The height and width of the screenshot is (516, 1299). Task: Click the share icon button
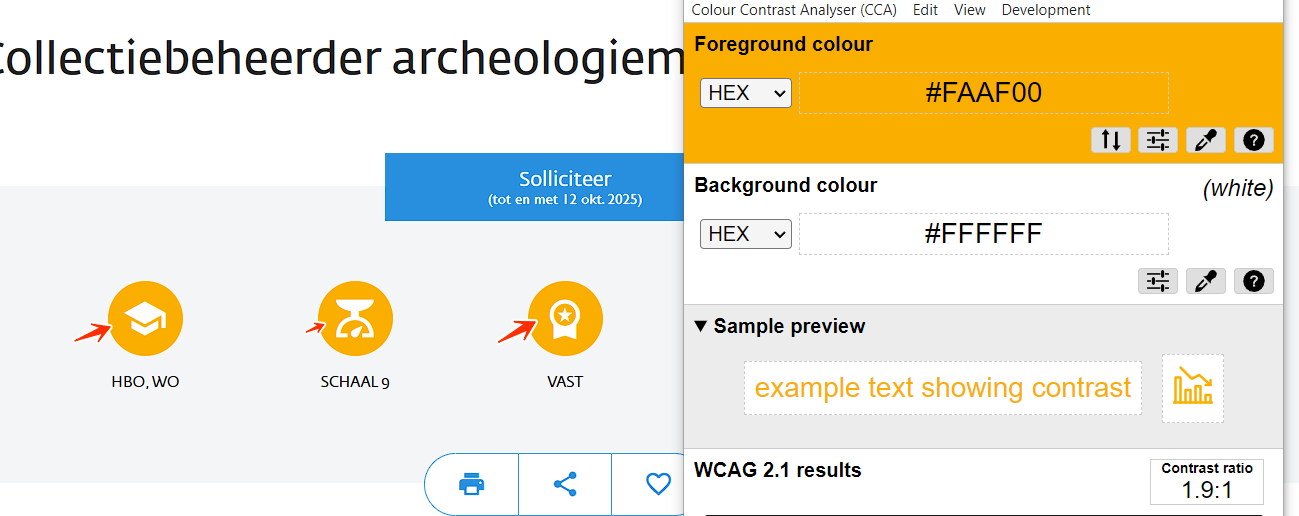[565, 485]
